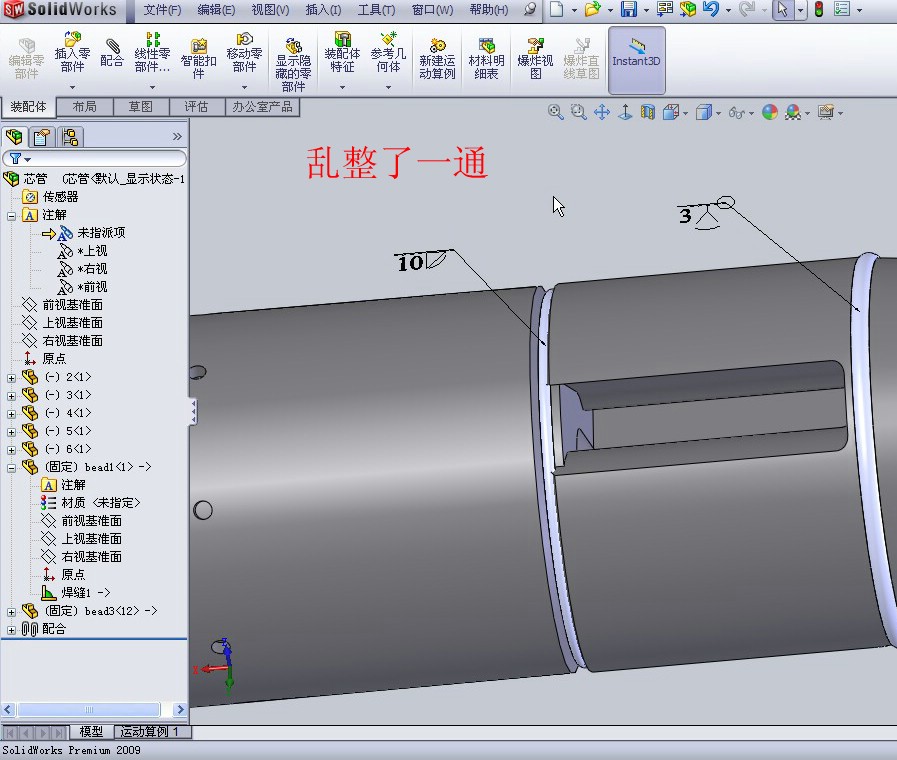Click the Select cursor tool
Viewport: 897px width, 760px height.
click(x=782, y=10)
